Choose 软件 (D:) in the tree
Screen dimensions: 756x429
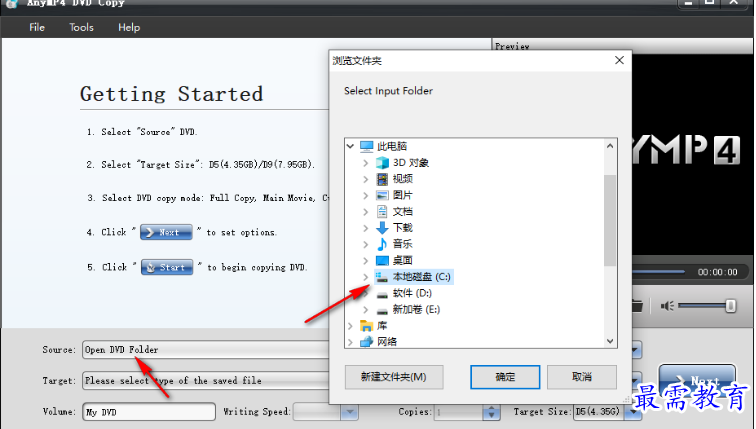[412, 293]
